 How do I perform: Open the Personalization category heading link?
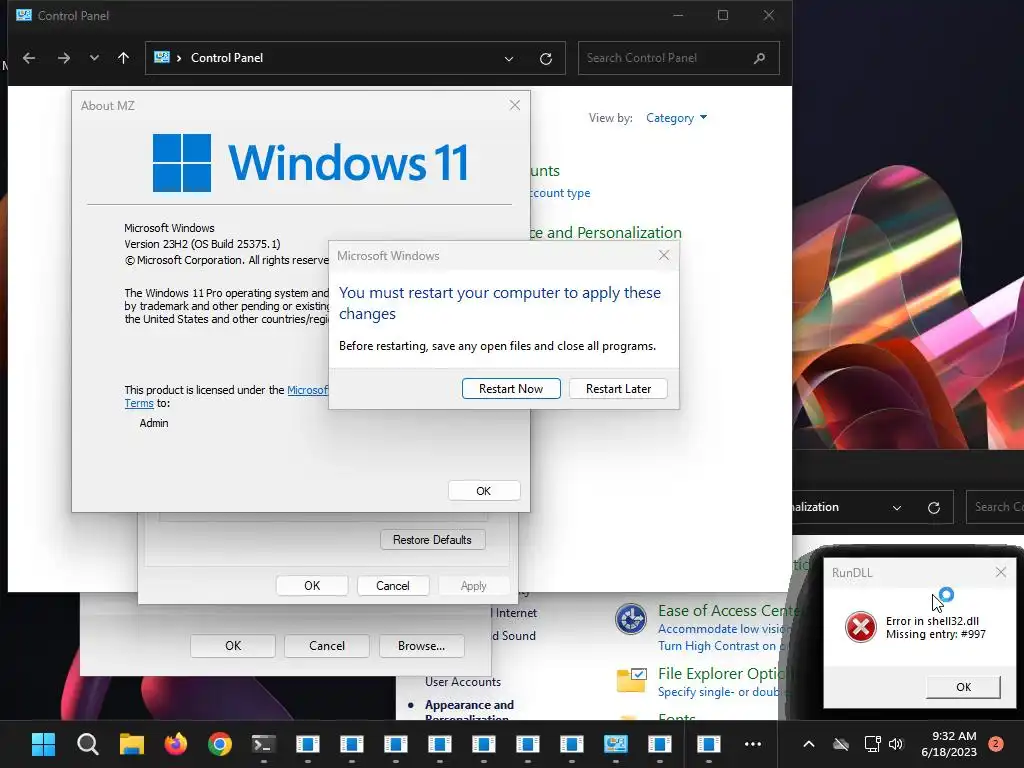coord(605,232)
